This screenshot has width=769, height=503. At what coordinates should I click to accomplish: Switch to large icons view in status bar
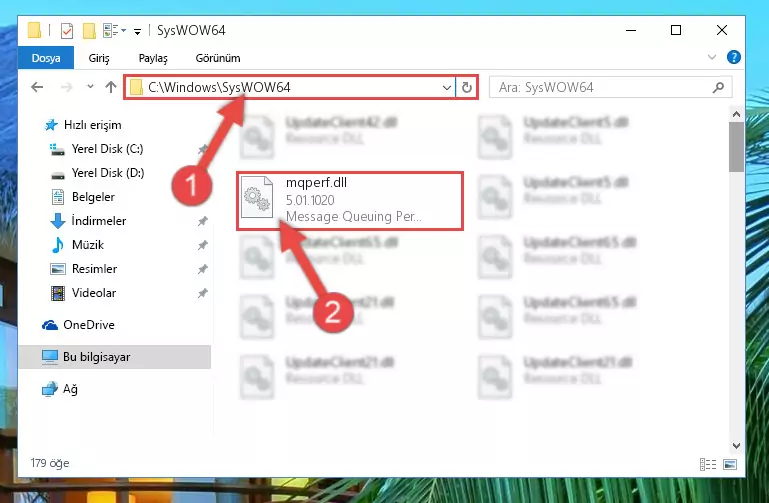pos(730,464)
